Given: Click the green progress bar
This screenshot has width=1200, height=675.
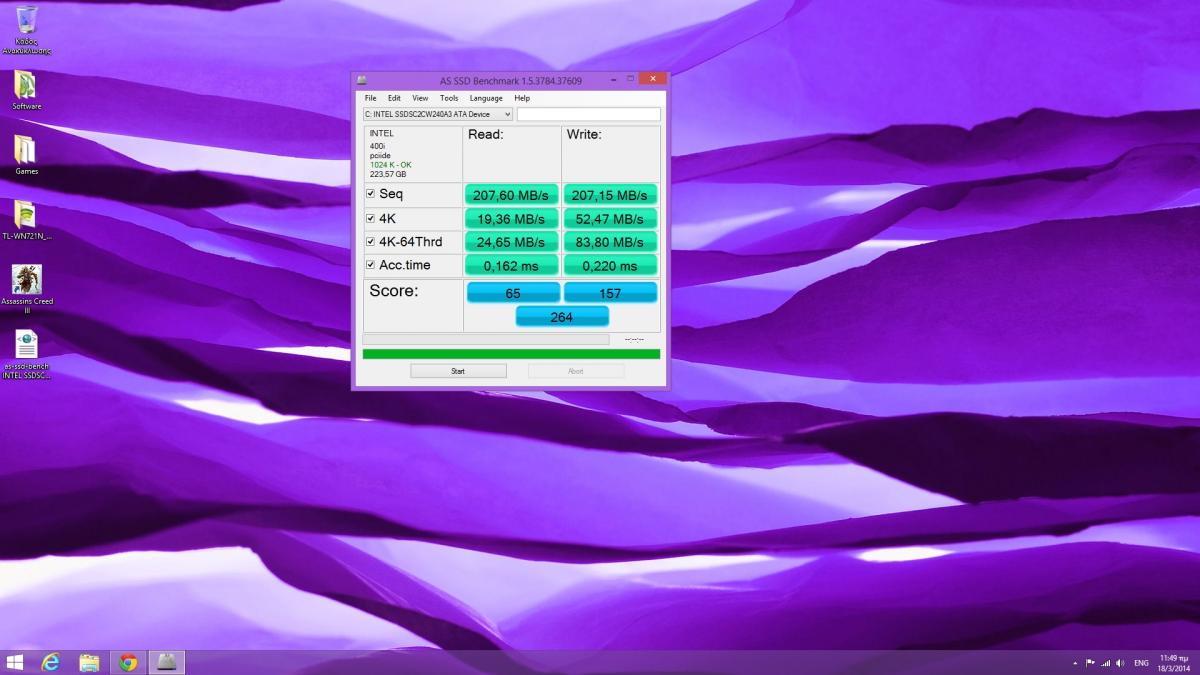Looking at the screenshot, I should pos(511,354).
